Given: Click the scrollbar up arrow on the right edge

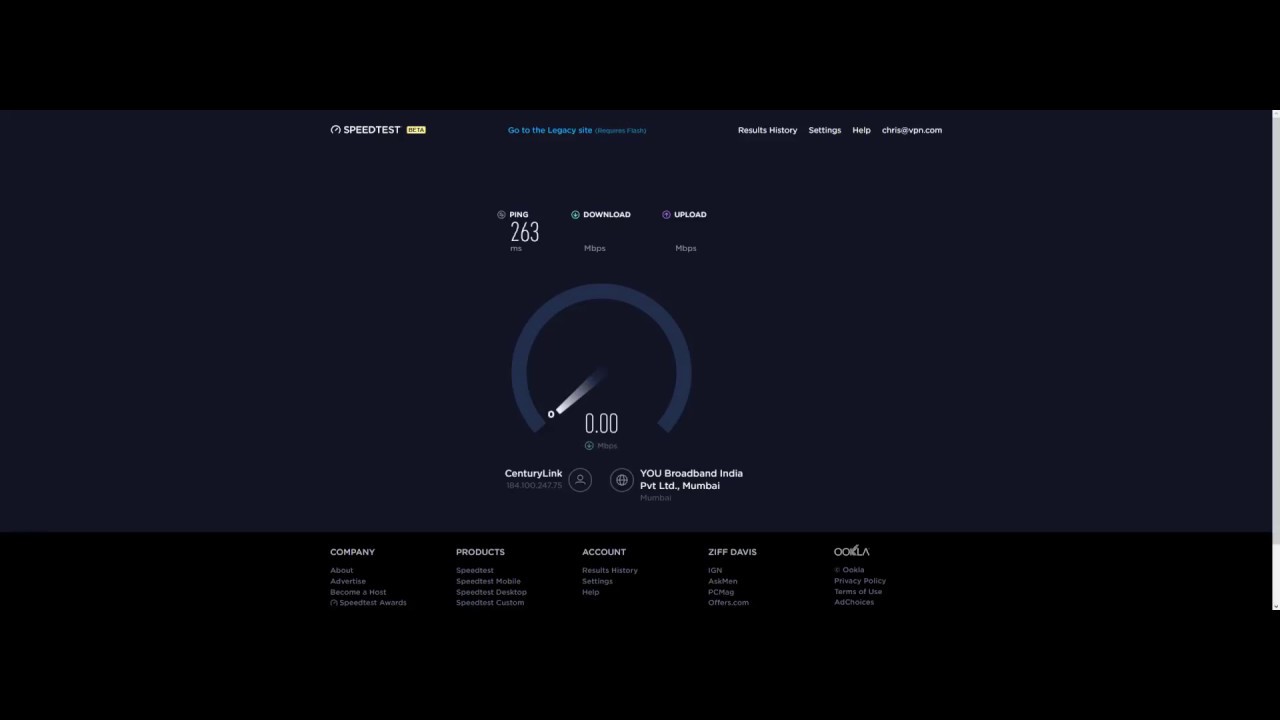Looking at the screenshot, I should 1275,114.
